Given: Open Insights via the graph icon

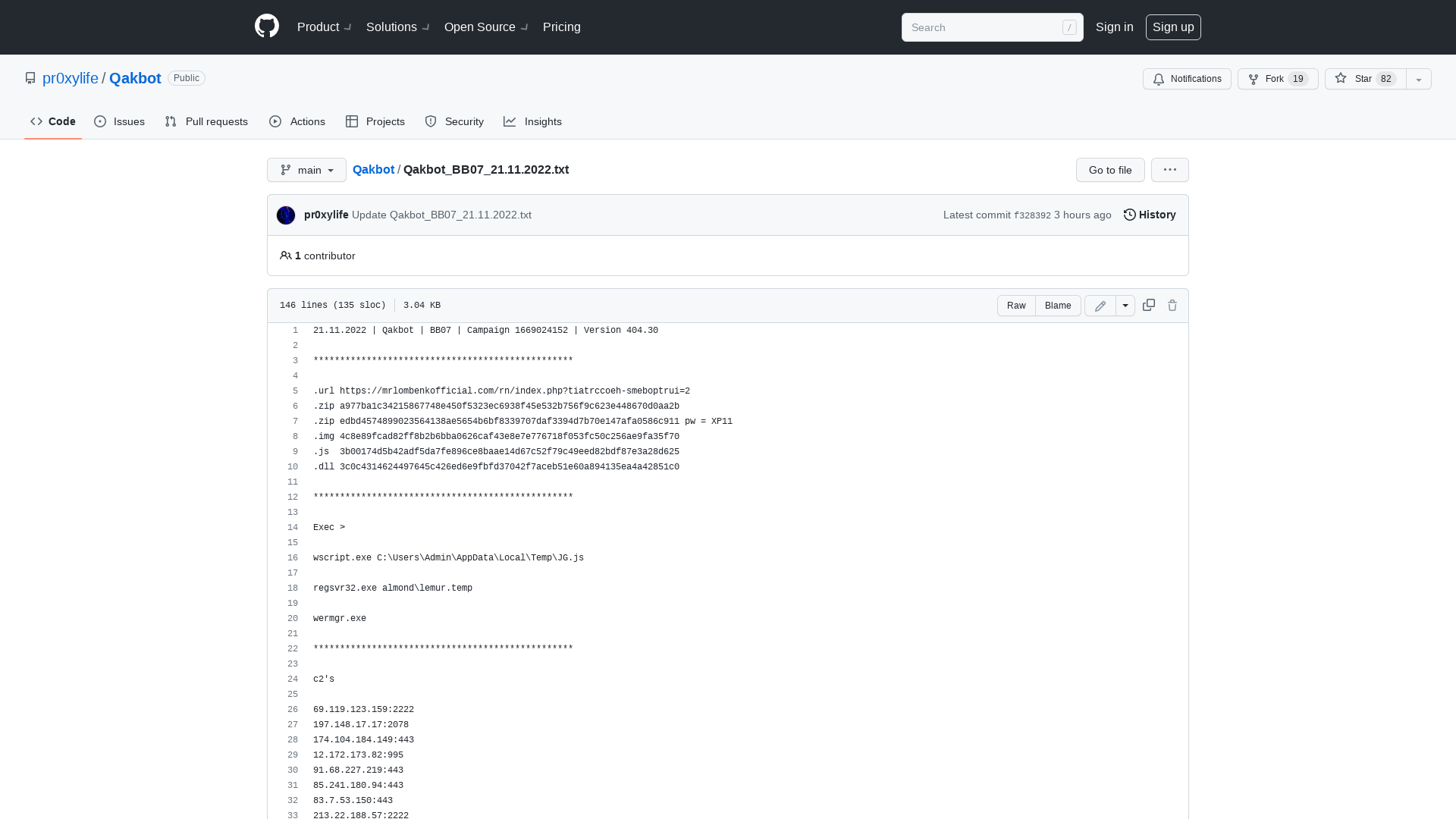Looking at the screenshot, I should tap(533, 121).
